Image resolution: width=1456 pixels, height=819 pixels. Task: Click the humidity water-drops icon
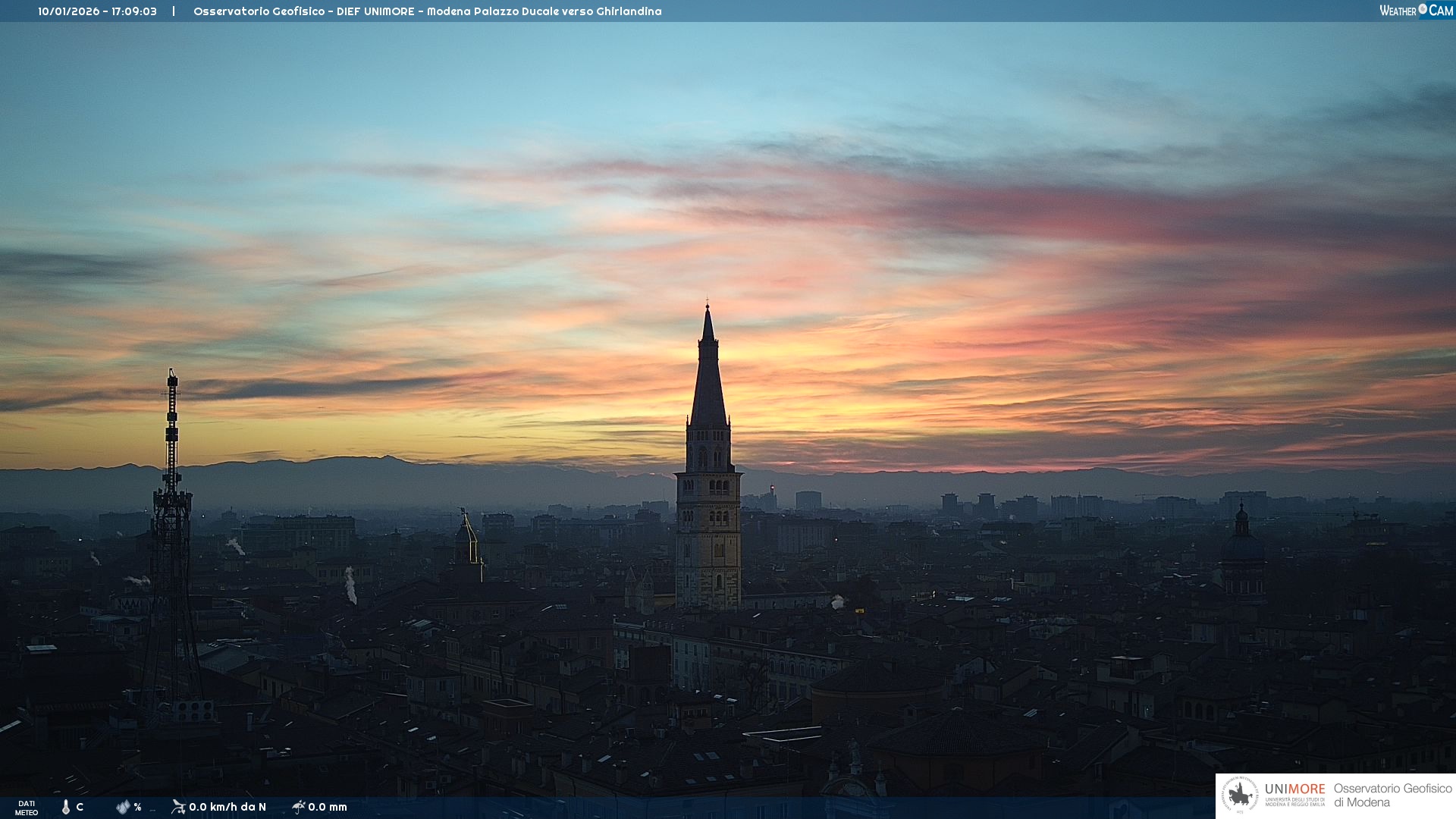pos(123,807)
